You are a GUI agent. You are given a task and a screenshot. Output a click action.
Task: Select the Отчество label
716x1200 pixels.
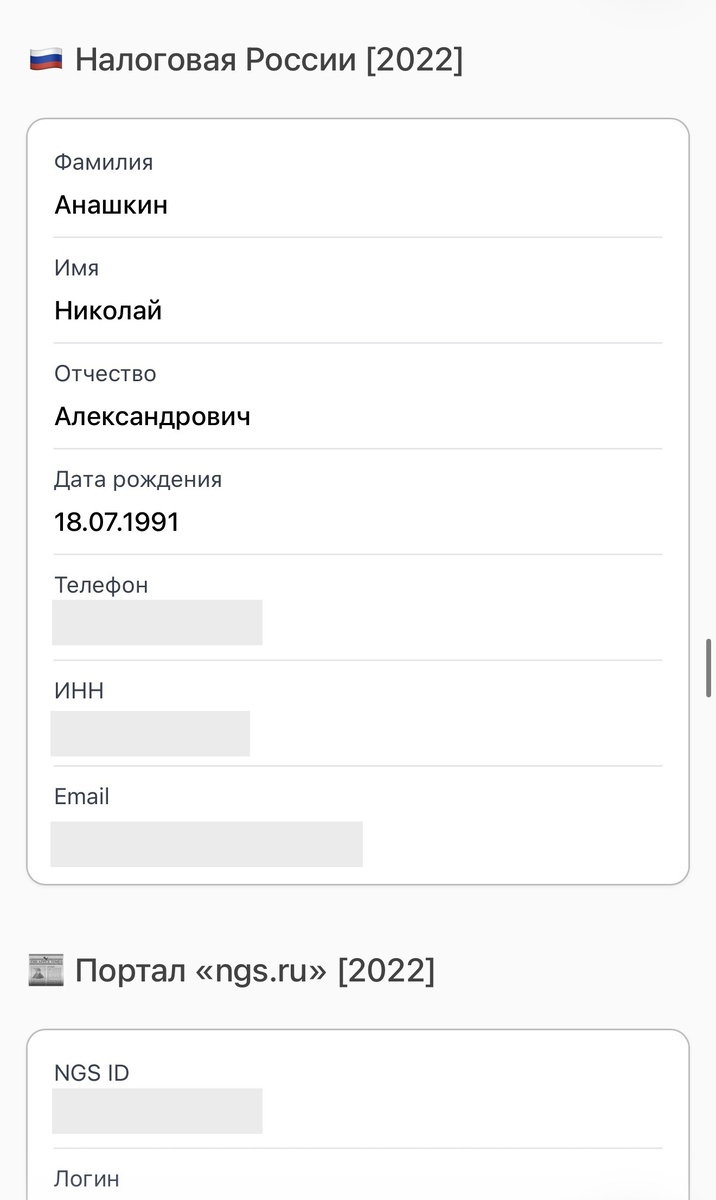coord(105,374)
